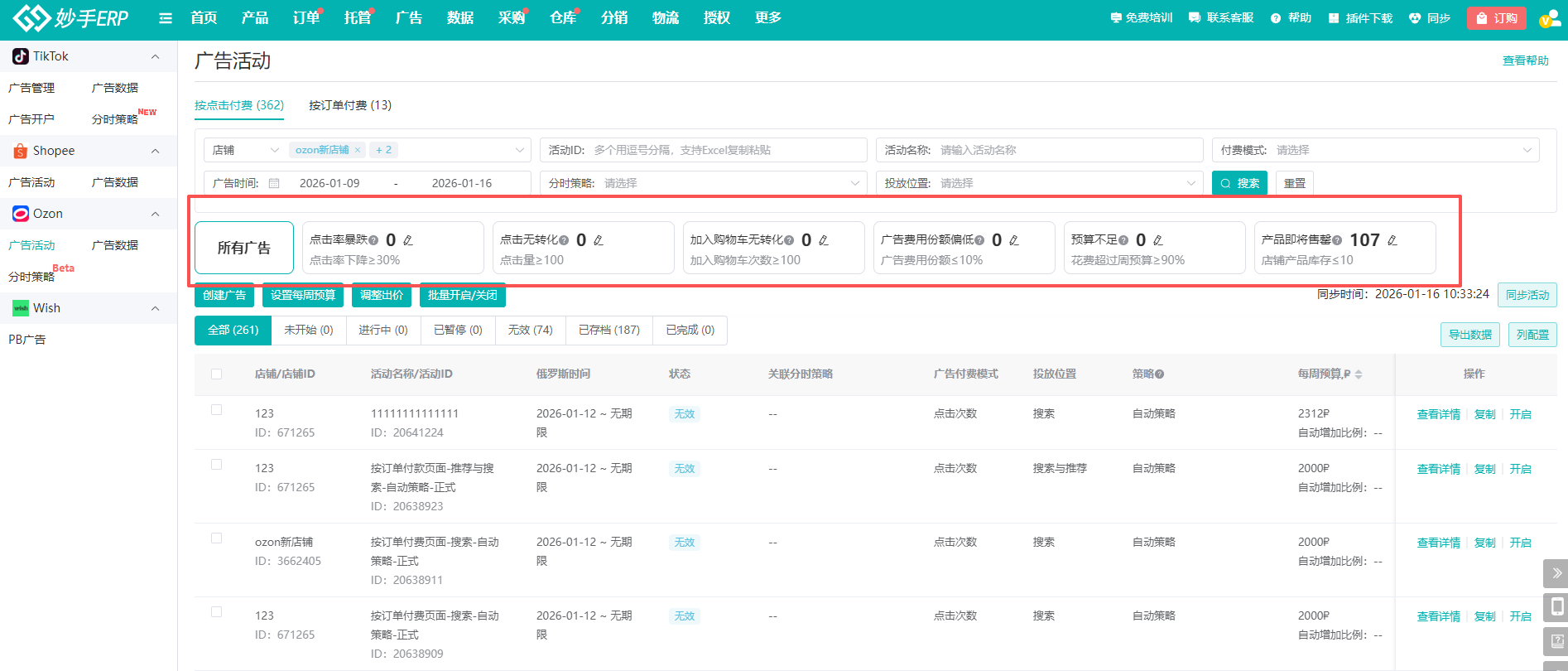Viewport: 1568px width, 671px height.
Task: Open the 物流 top menu
Action: 666,18
